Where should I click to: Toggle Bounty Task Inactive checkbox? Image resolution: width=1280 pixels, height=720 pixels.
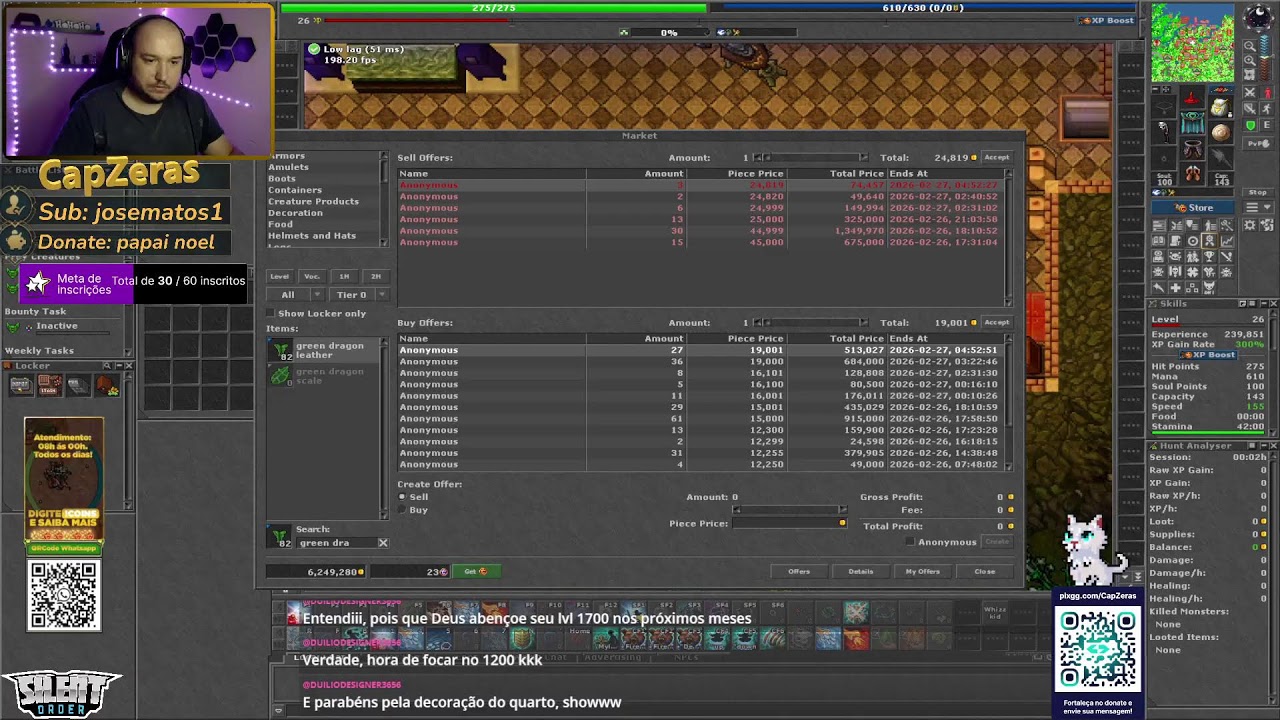tap(29, 326)
